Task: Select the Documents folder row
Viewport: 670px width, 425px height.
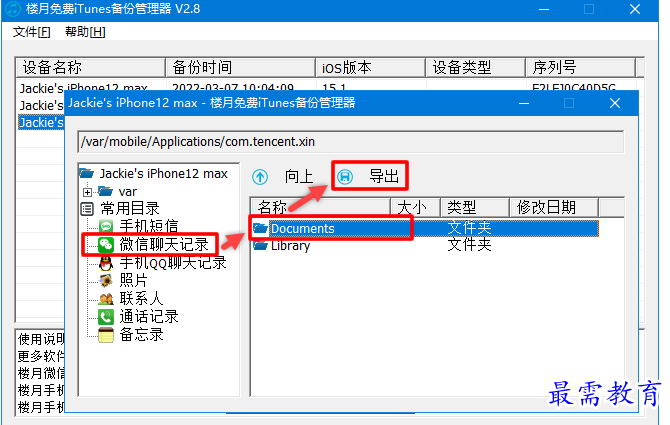Action: click(x=425, y=229)
